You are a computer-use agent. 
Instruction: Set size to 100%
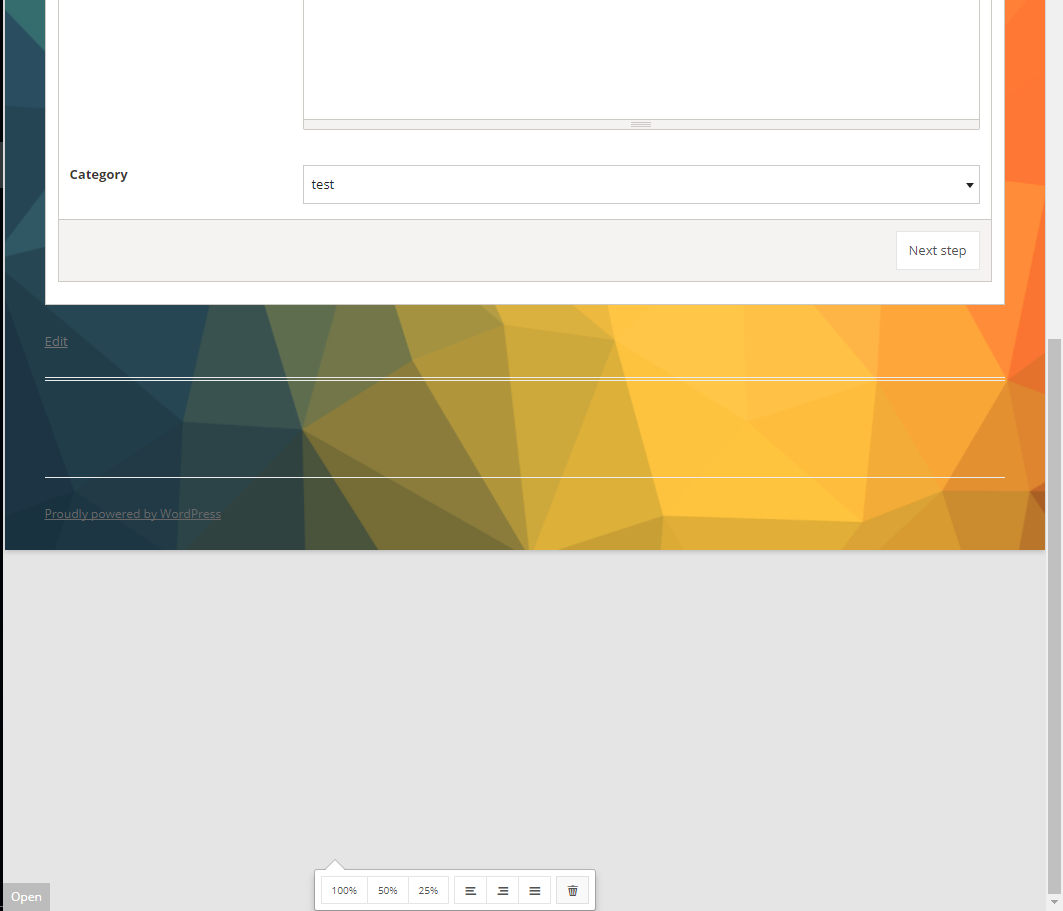tap(344, 891)
